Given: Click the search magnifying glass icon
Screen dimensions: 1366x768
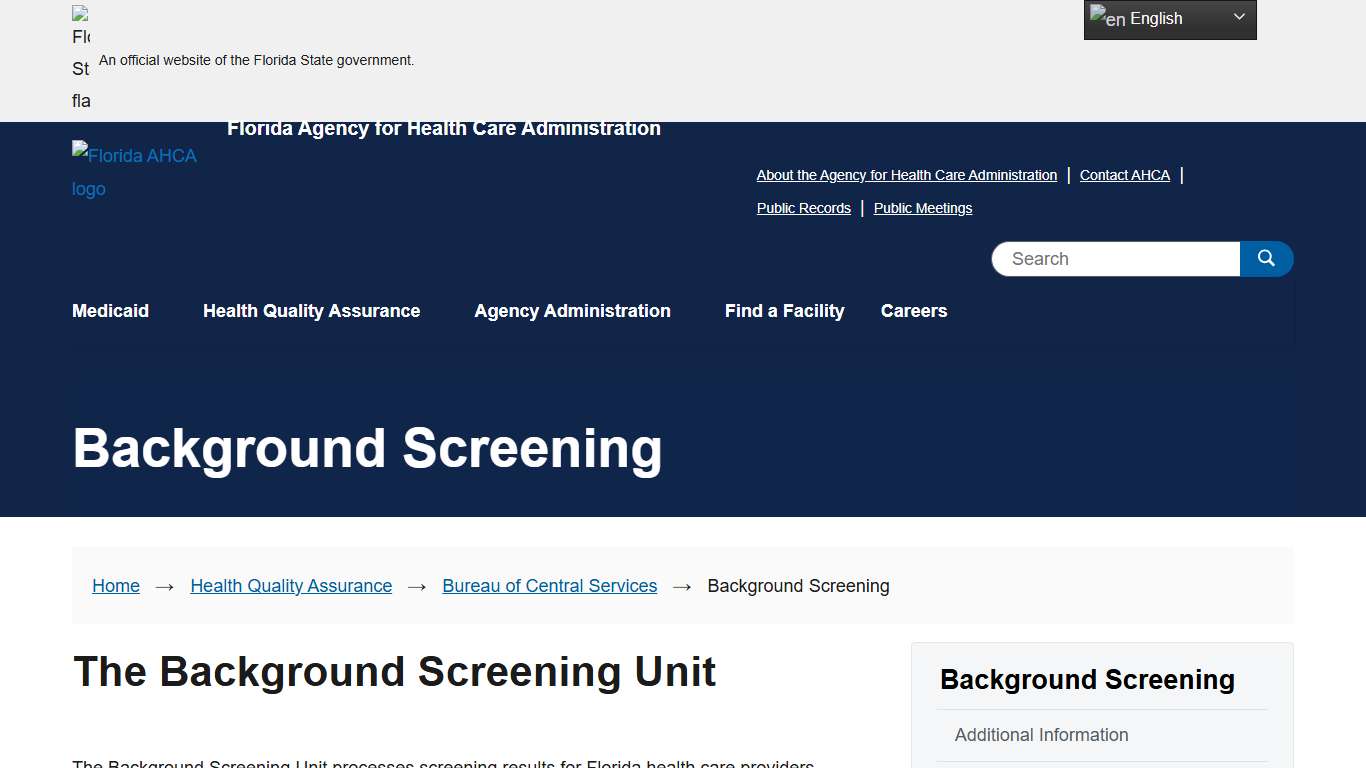Looking at the screenshot, I should click(1266, 258).
